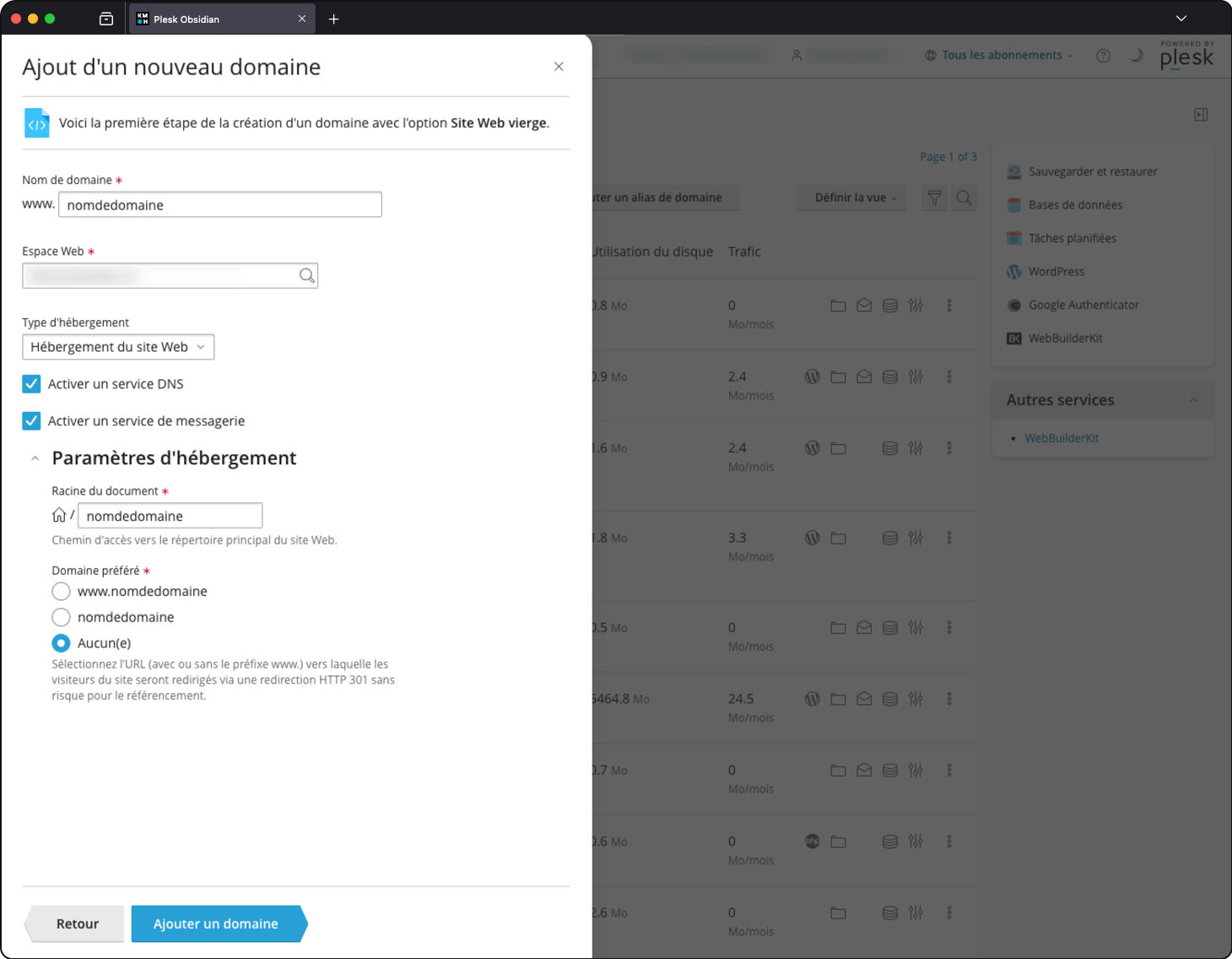Open WordPress in the sidebar tools list
Screen dimensions: 1232x959
coord(1056,272)
